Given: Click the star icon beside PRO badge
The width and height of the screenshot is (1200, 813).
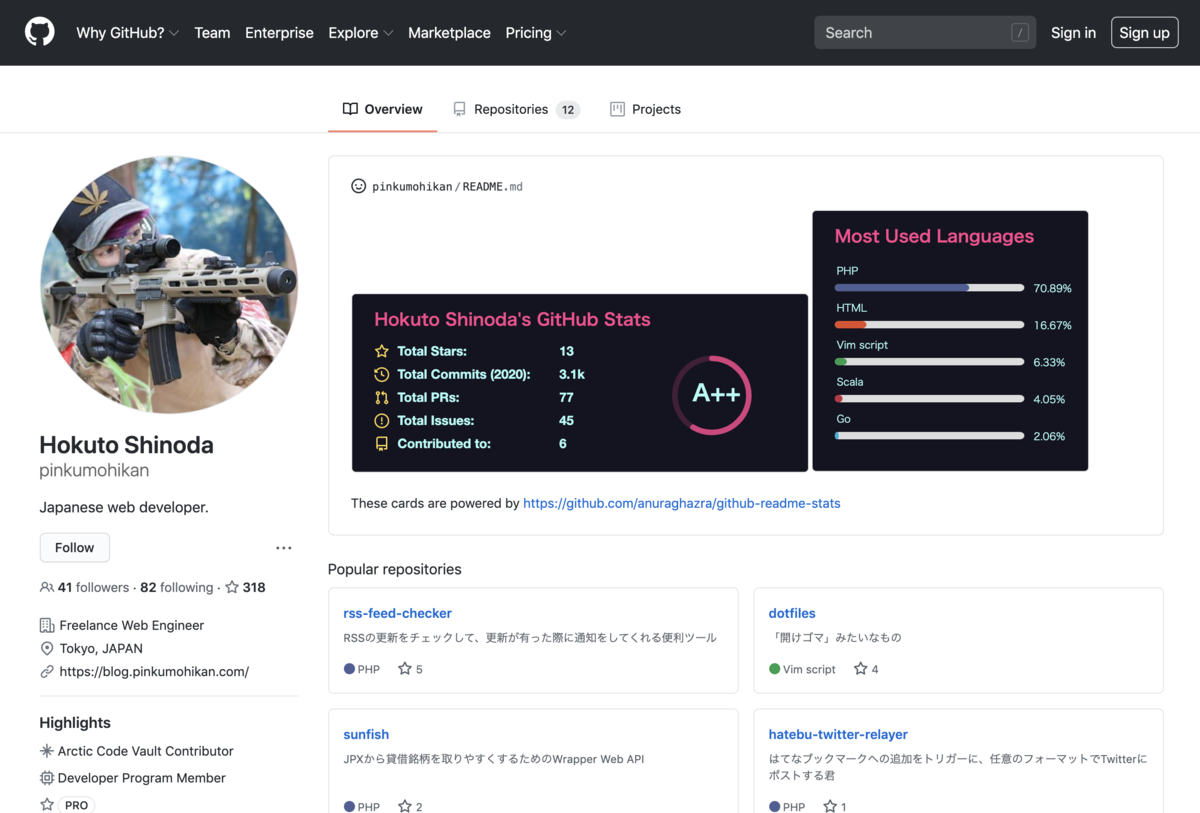Looking at the screenshot, I should coord(47,805).
